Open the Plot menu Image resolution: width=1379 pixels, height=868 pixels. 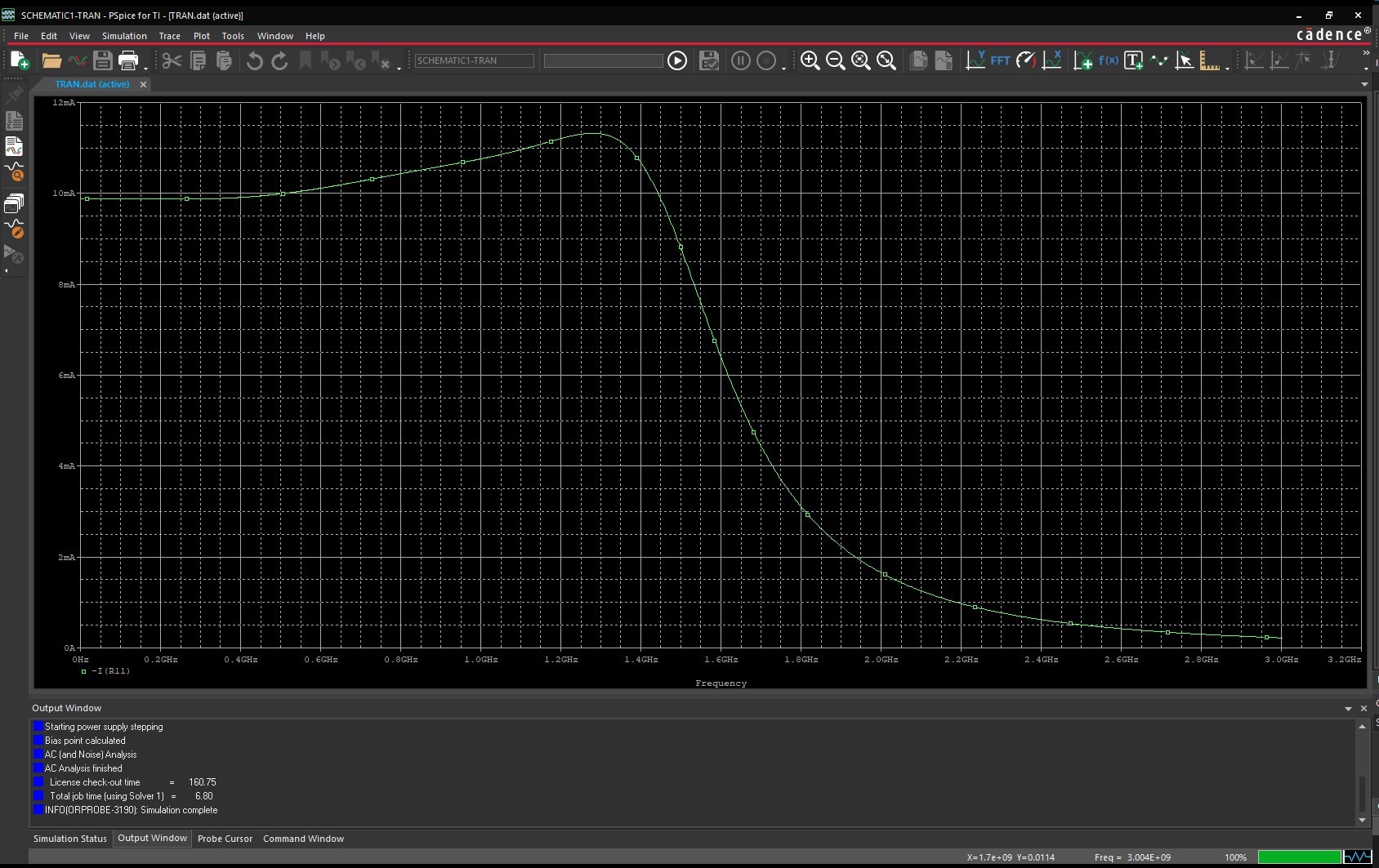click(202, 36)
